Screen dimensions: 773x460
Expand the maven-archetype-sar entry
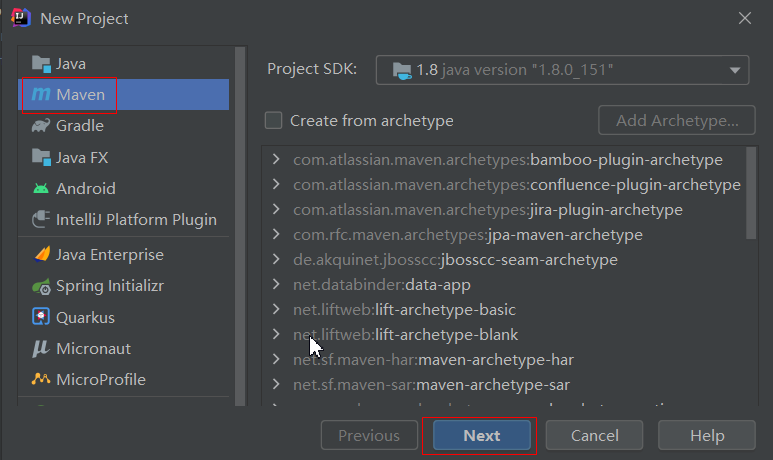(x=276, y=385)
